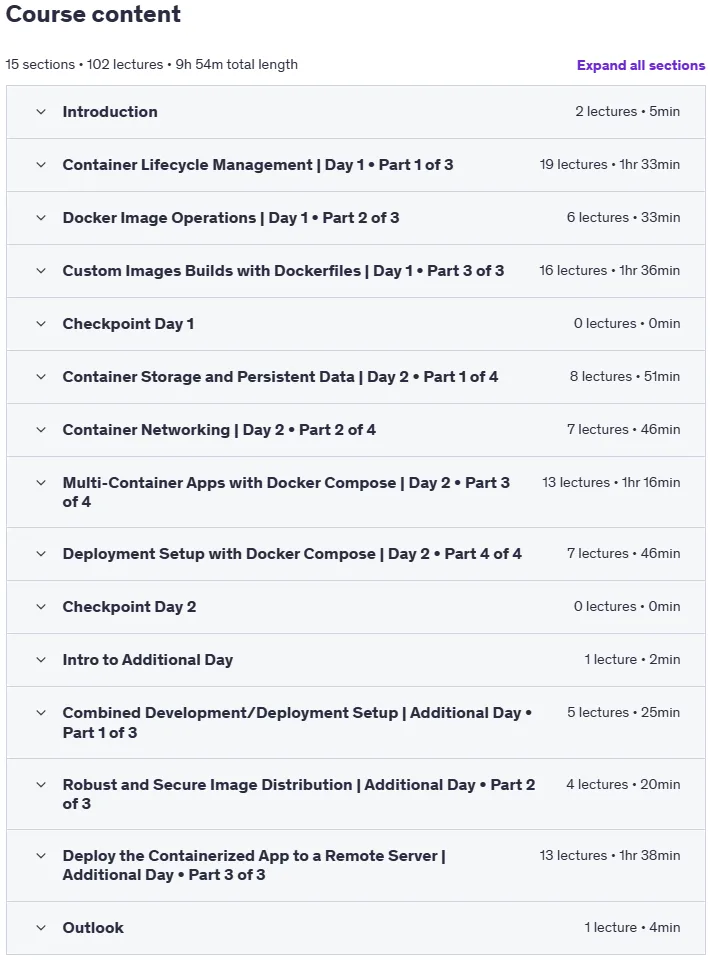Expand Container Storage and Persistent Data chevron
The width and height of the screenshot is (710, 961).
(41, 376)
